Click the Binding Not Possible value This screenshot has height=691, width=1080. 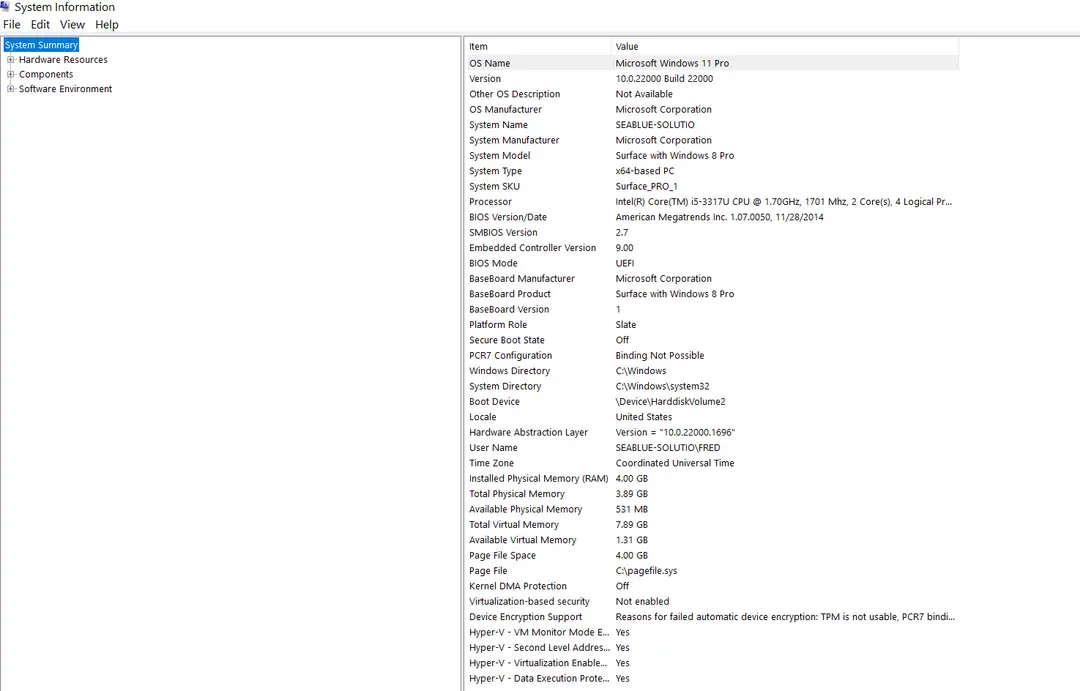point(660,355)
